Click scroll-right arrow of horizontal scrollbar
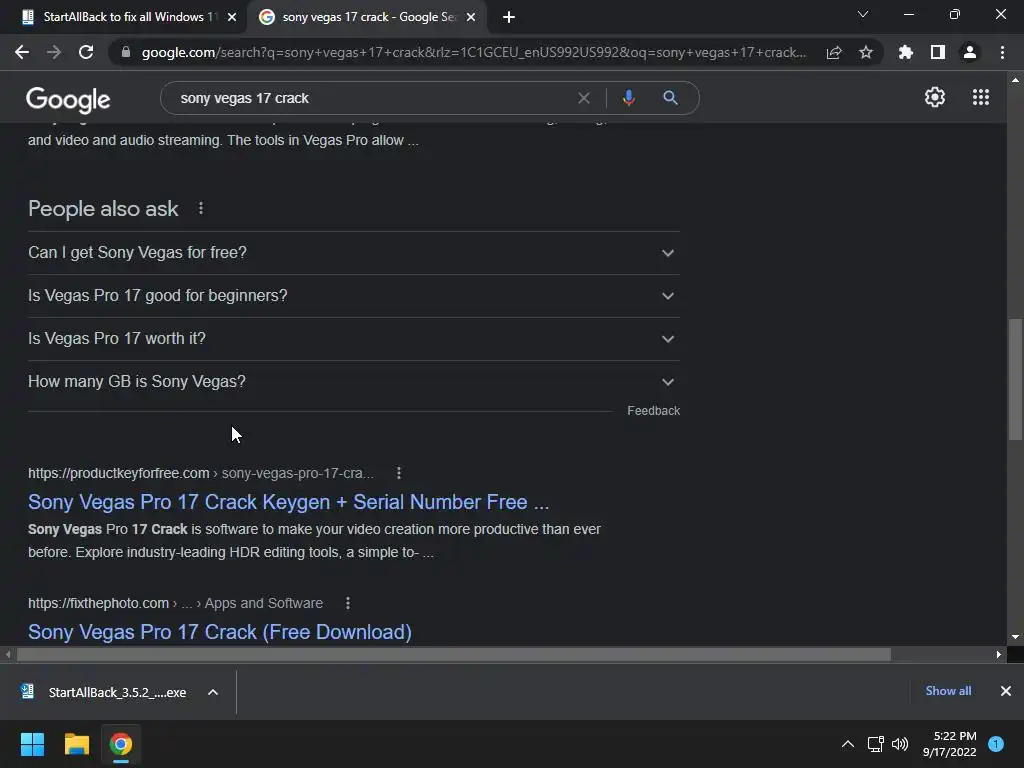Image resolution: width=1024 pixels, height=768 pixels. point(999,654)
